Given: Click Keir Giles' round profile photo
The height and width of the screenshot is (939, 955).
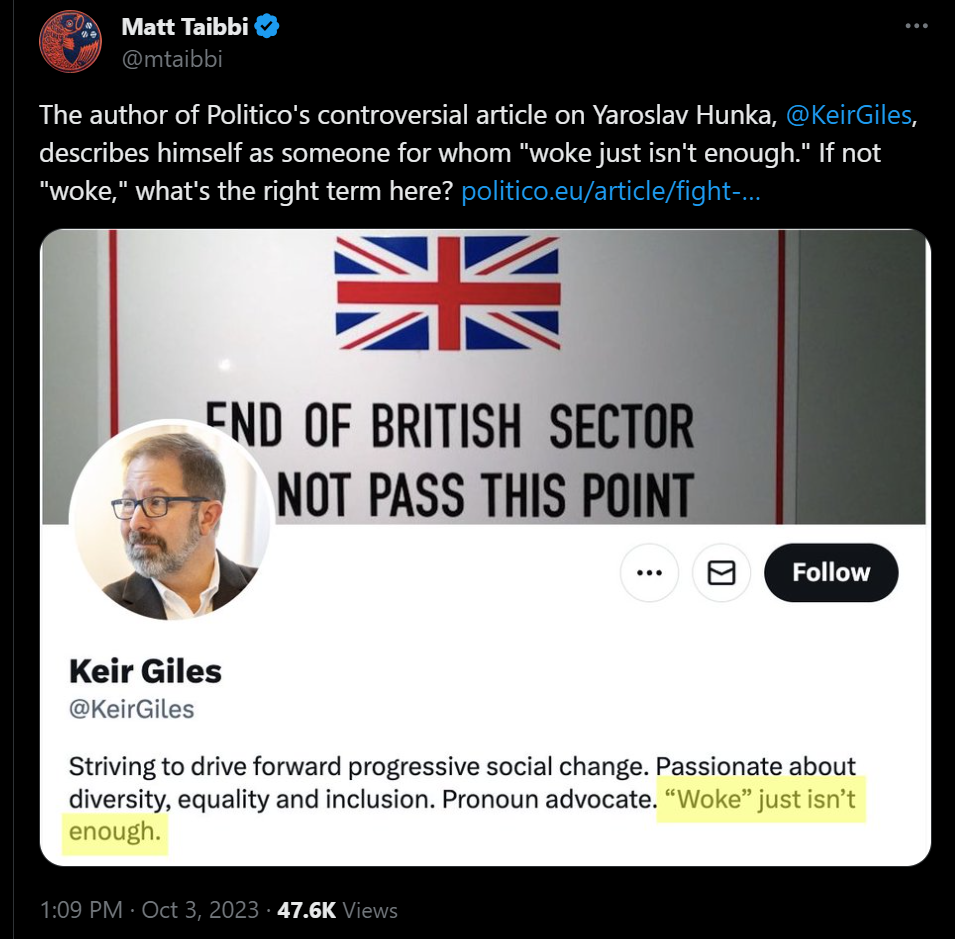Looking at the screenshot, I should [171, 520].
